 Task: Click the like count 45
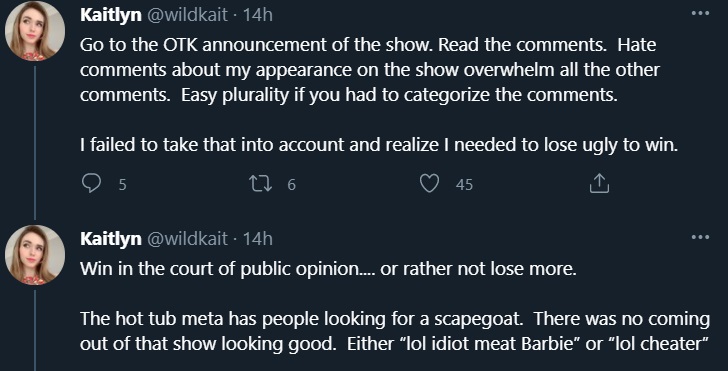(464, 185)
